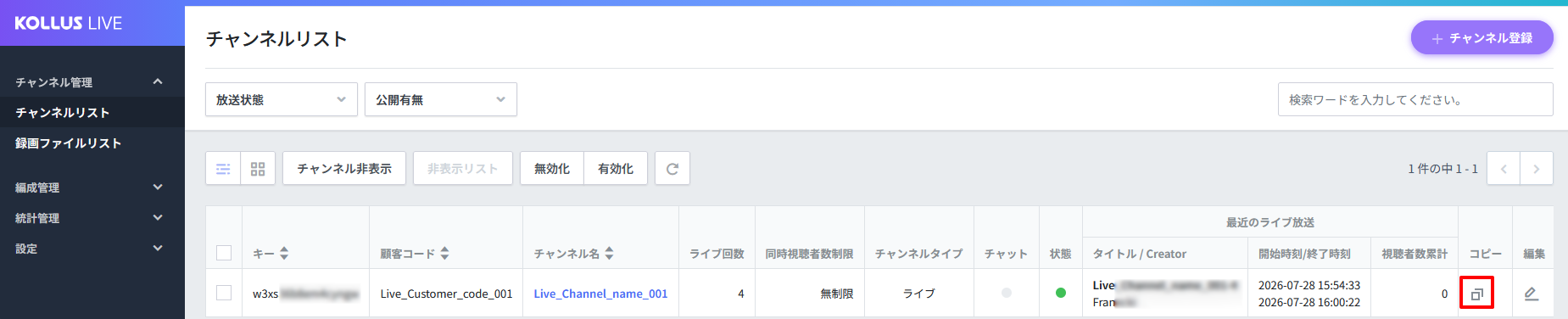
Task: Open Live_Channel_name_001 channel link
Action: 600,294
